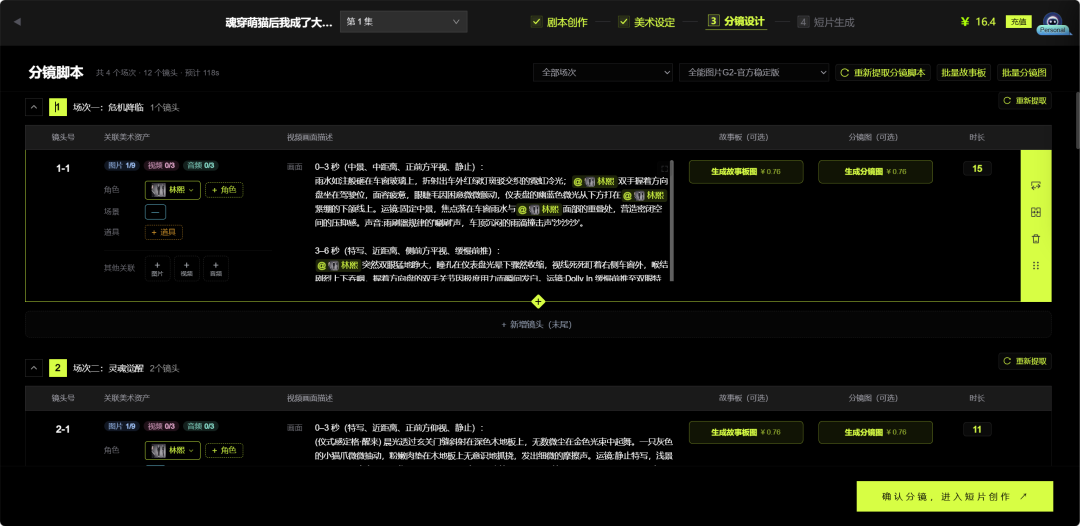Go to the 剧本创作 step
This screenshot has width=1080, height=526.
pos(559,22)
